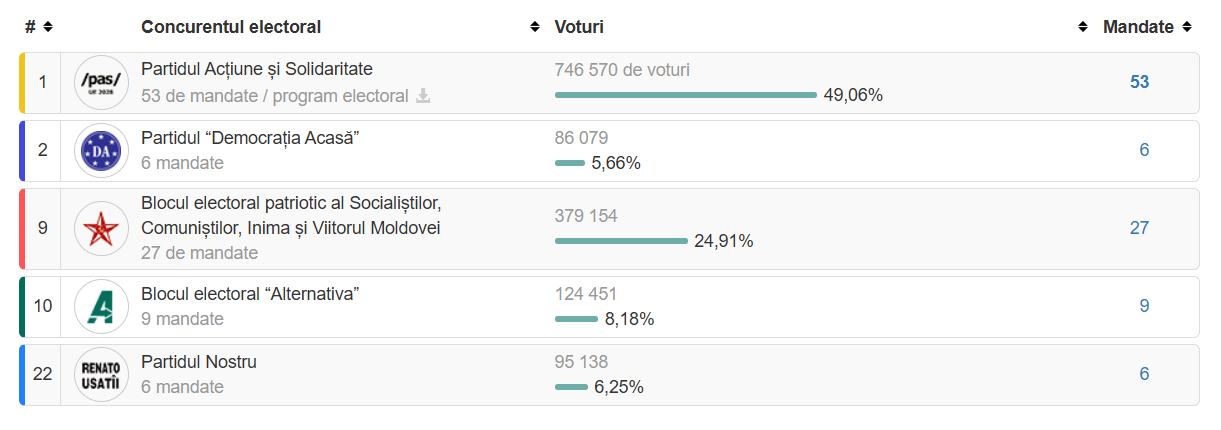This screenshot has height=430, width=1221.
Task: Open the Partidul Acțiune și Solidaritate name
Action: (x=257, y=69)
